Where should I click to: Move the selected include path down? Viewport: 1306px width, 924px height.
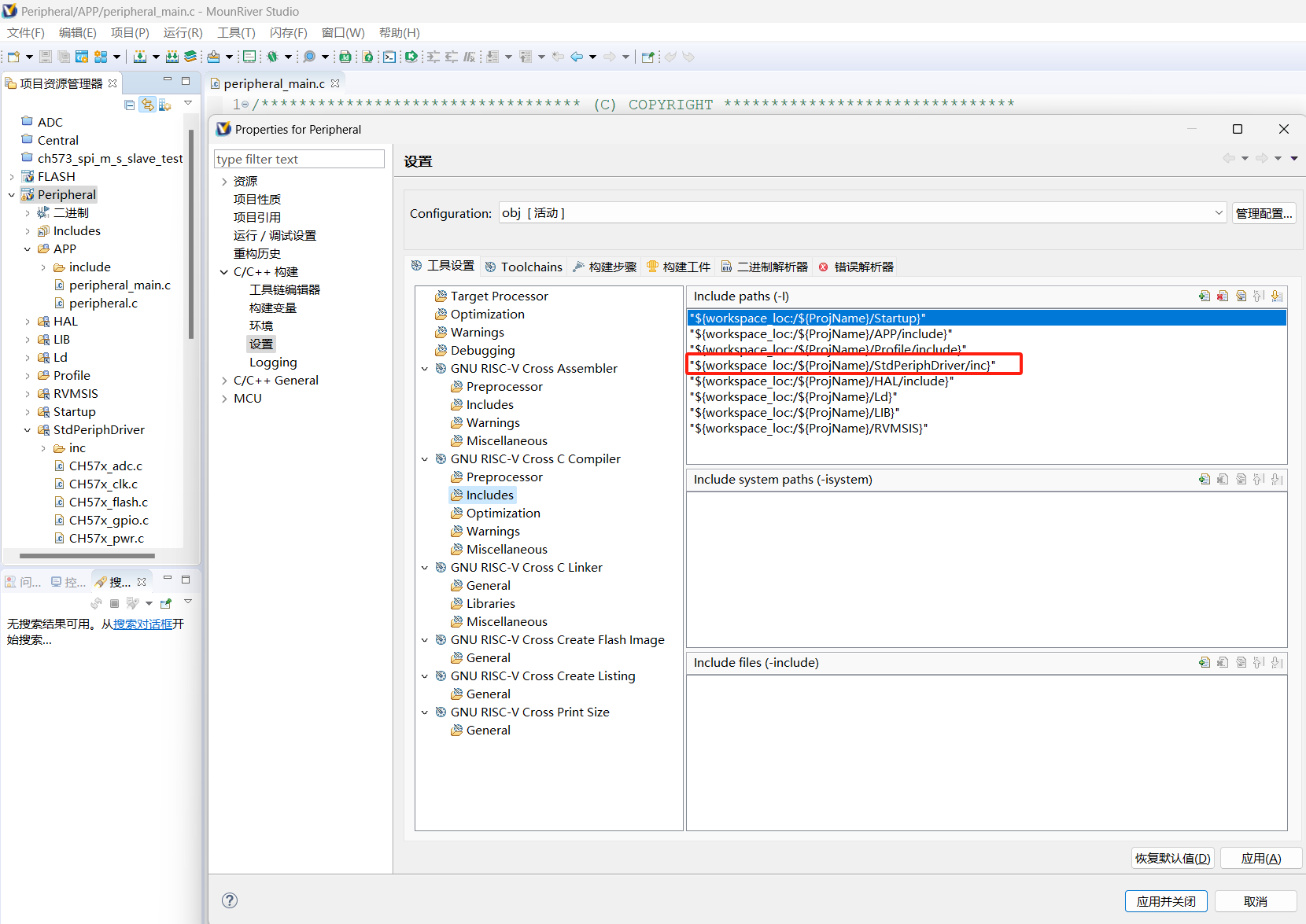(x=1277, y=296)
